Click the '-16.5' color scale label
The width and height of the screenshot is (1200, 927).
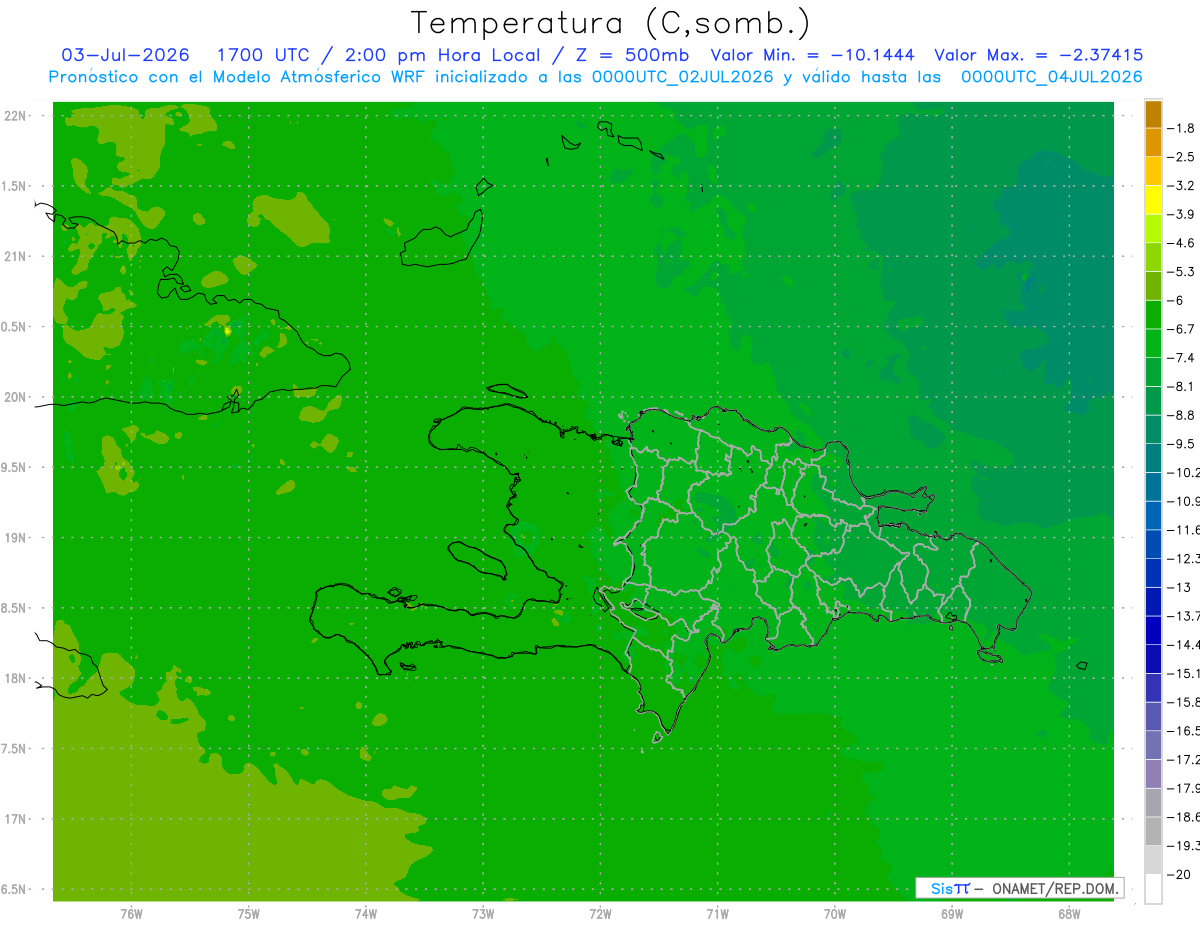pos(1184,731)
